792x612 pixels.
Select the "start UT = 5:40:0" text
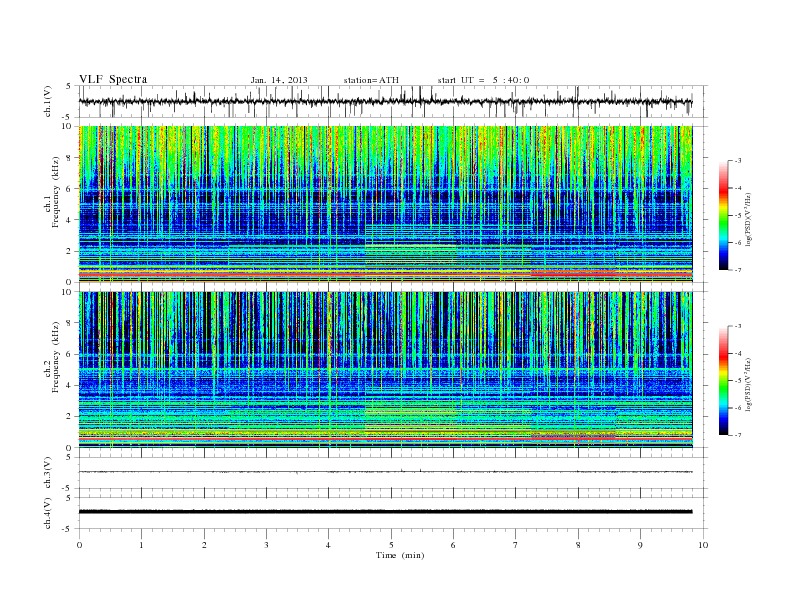pyautogui.click(x=483, y=80)
